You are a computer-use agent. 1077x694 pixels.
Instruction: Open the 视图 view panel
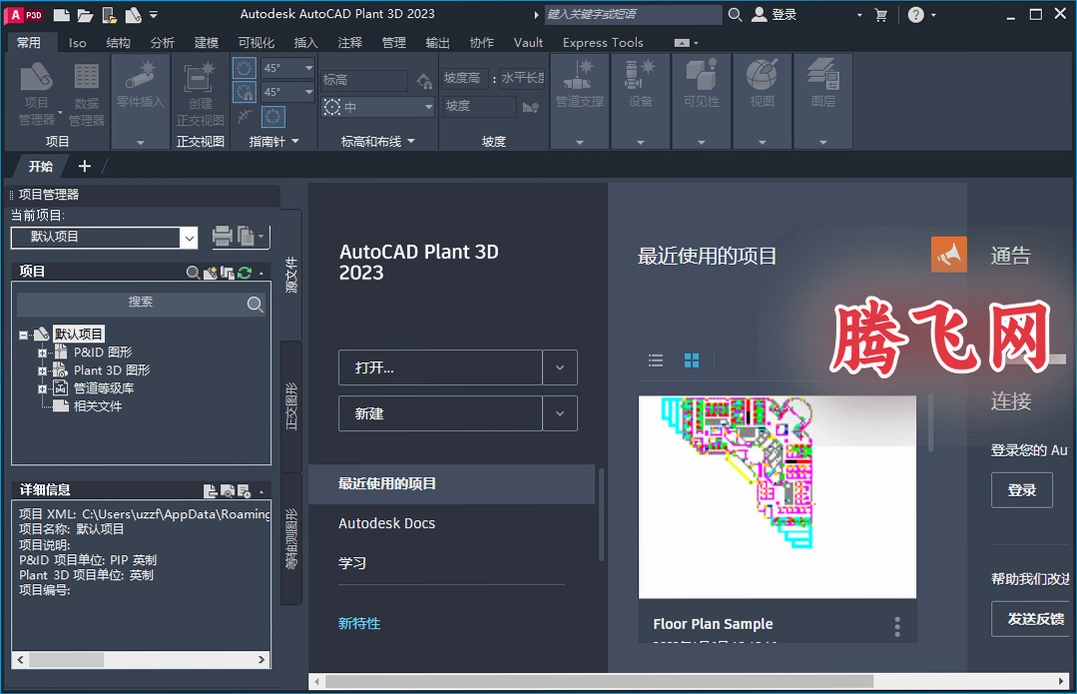[762, 102]
